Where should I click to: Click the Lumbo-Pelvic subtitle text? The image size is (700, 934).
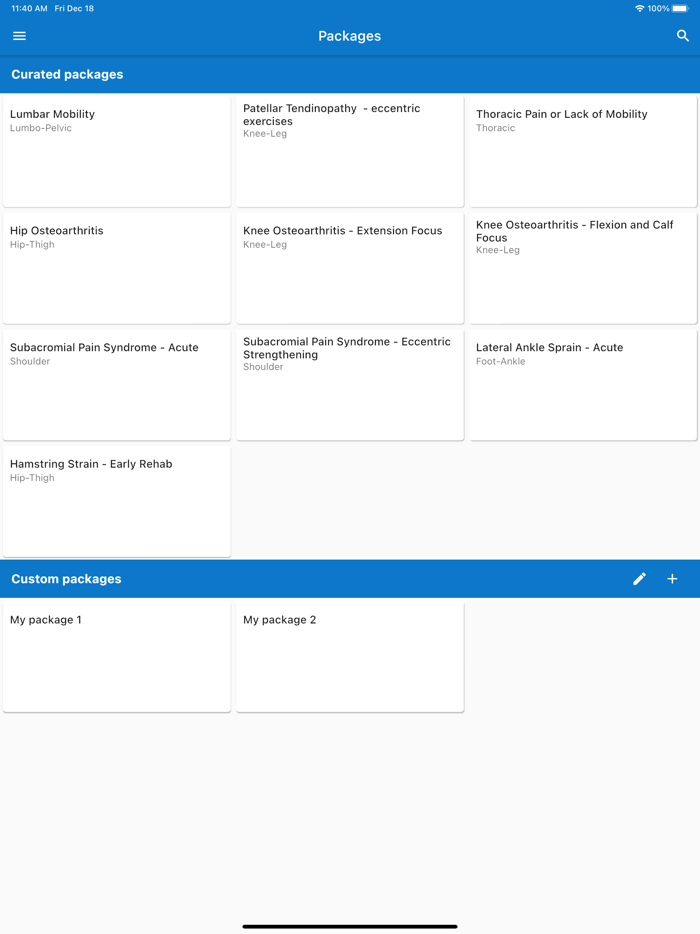tap(41, 128)
